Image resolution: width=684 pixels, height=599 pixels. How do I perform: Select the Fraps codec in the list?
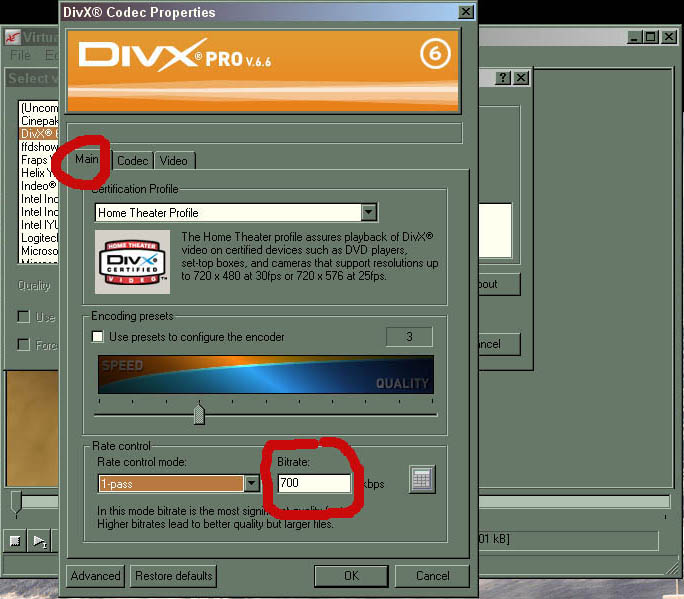(x=39, y=160)
